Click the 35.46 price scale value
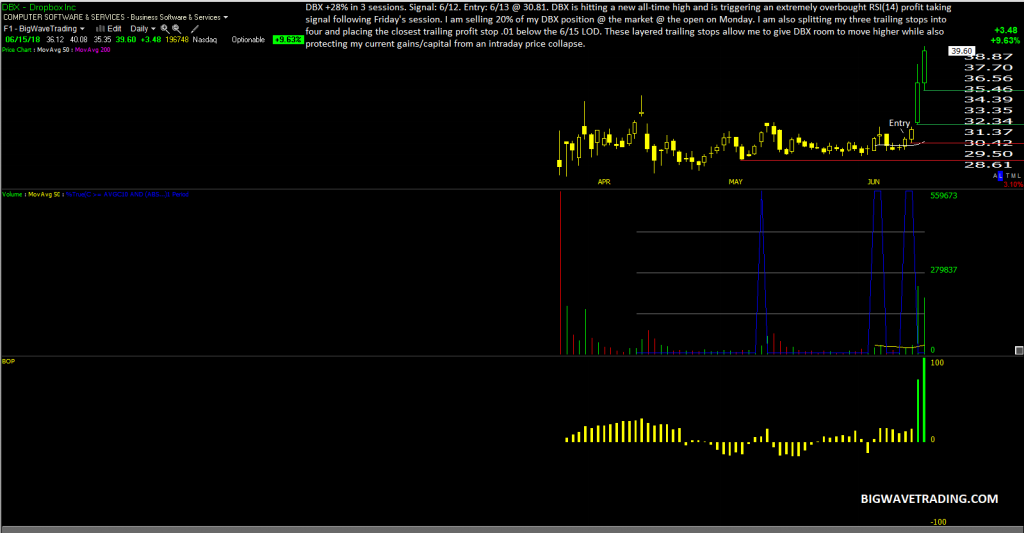 [x=989, y=89]
